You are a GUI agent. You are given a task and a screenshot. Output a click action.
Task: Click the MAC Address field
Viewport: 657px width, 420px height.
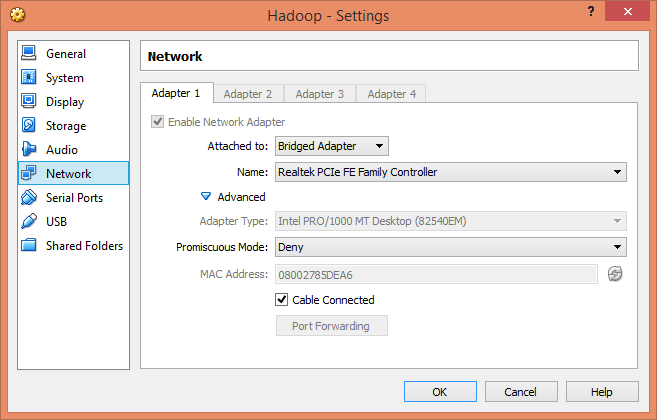coord(436,274)
